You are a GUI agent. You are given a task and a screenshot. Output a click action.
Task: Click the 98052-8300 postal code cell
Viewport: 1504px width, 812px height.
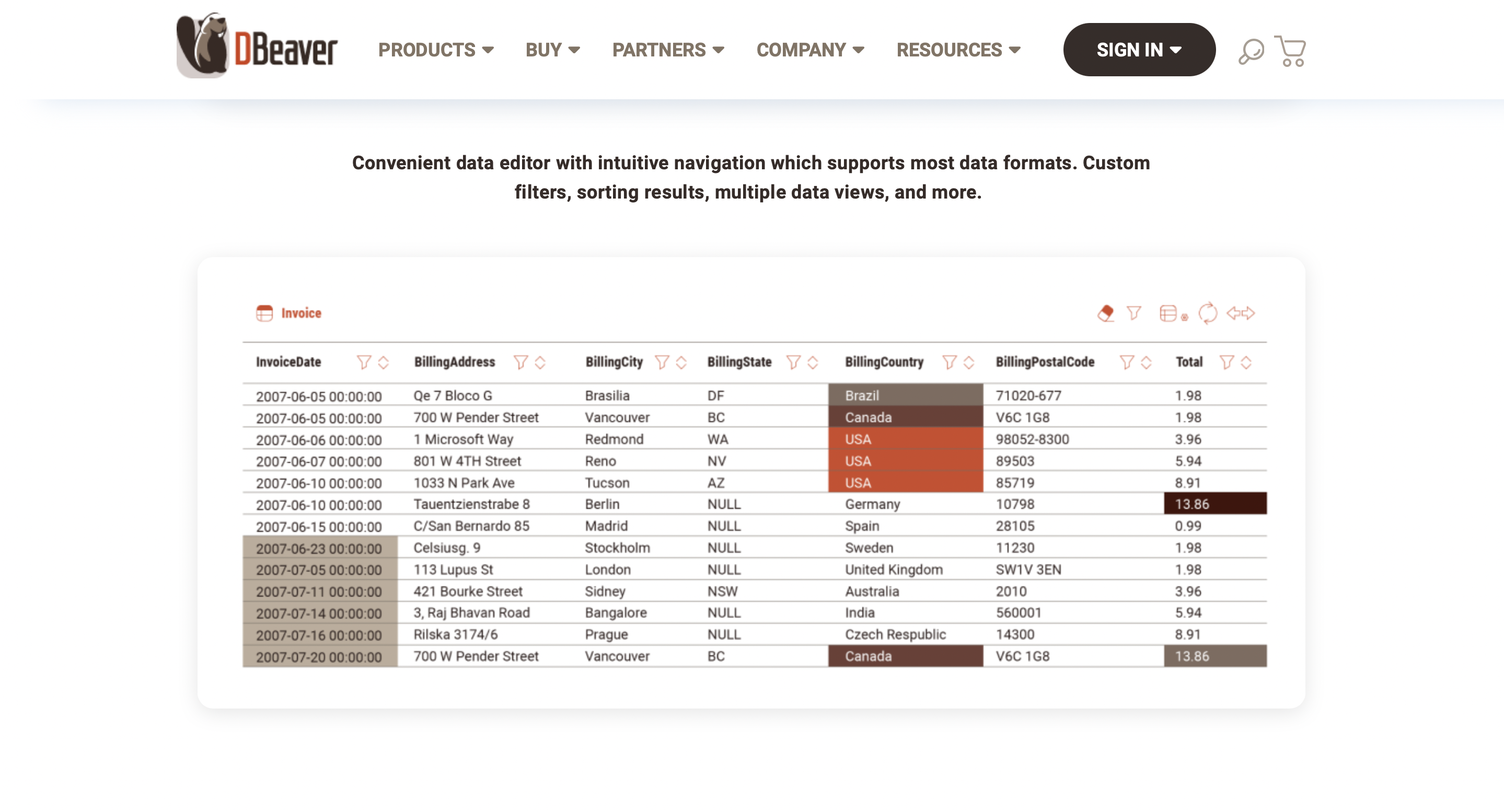[x=1032, y=439]
